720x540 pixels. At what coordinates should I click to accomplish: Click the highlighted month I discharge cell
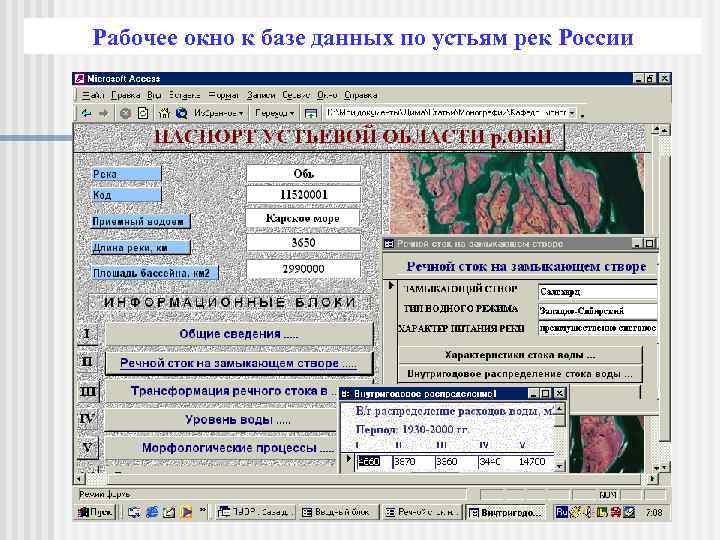(x=374, y=461)
